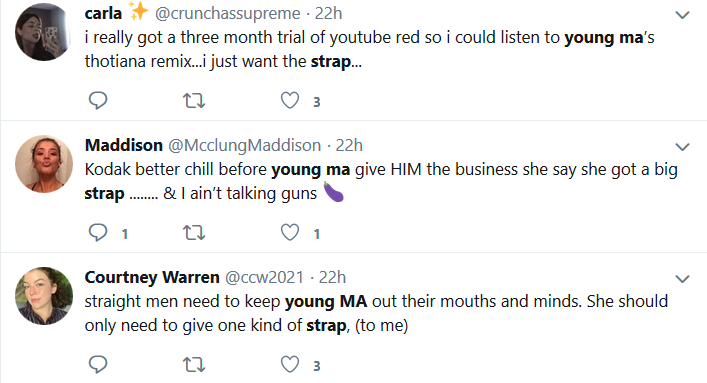Open the 22h timestamp on Courtney's tweet
Screen dimensions: 707x383
point(332,277)
